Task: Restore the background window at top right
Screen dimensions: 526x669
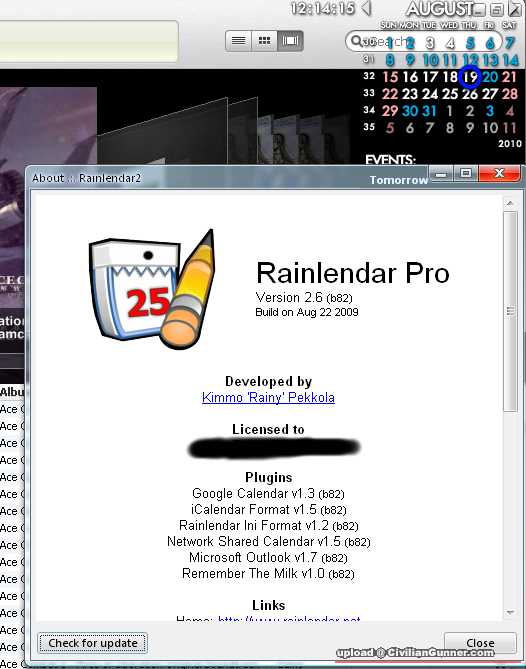Action: tap(497, 9)
